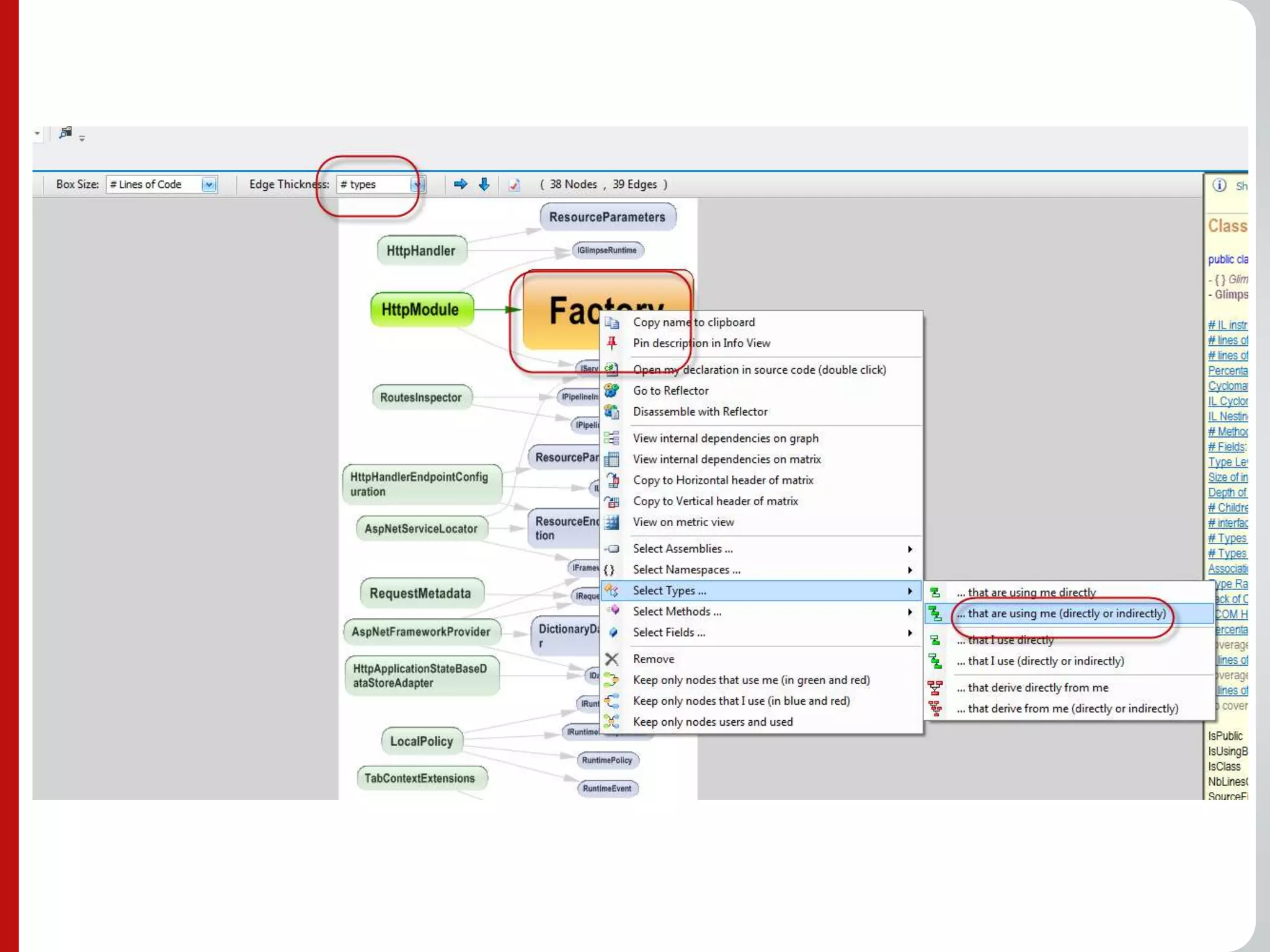Screen dimensions: 1270x952
Task: Select the ResourceParameters node
Action: [x=606, y=218]
